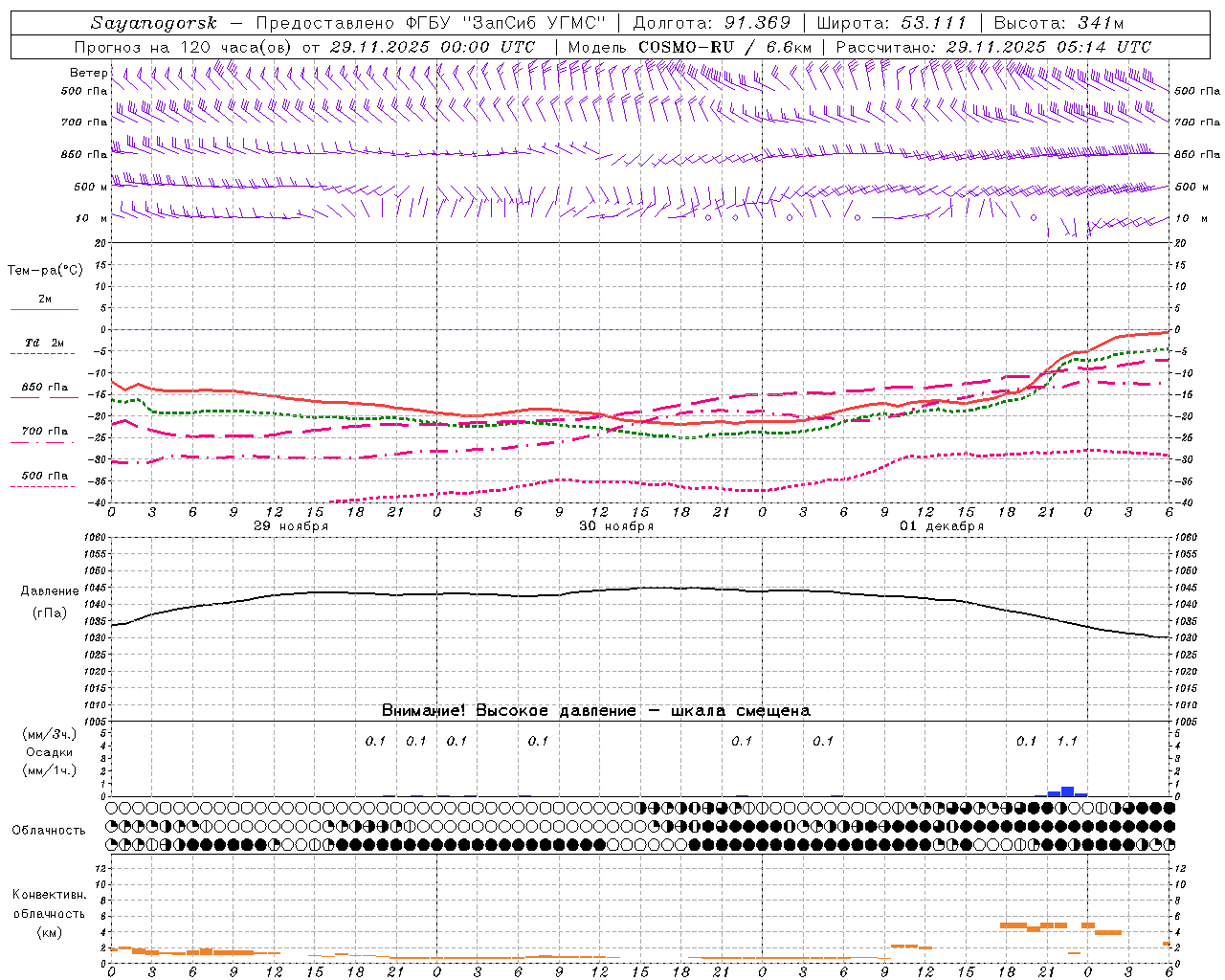1225x980 pixels.
Task: Click the '(мм/1ч.)' precipitation unit label
Action: [x=50, y=770]
